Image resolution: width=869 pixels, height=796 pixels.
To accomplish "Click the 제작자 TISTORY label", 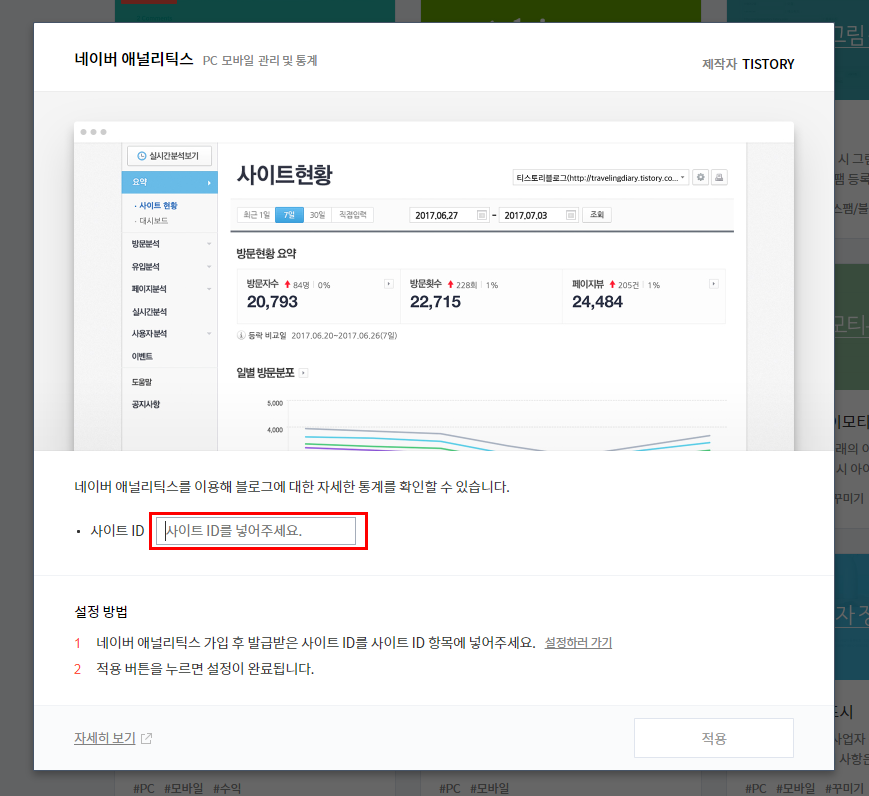I will pyautogui.click(x=748, y=64).
